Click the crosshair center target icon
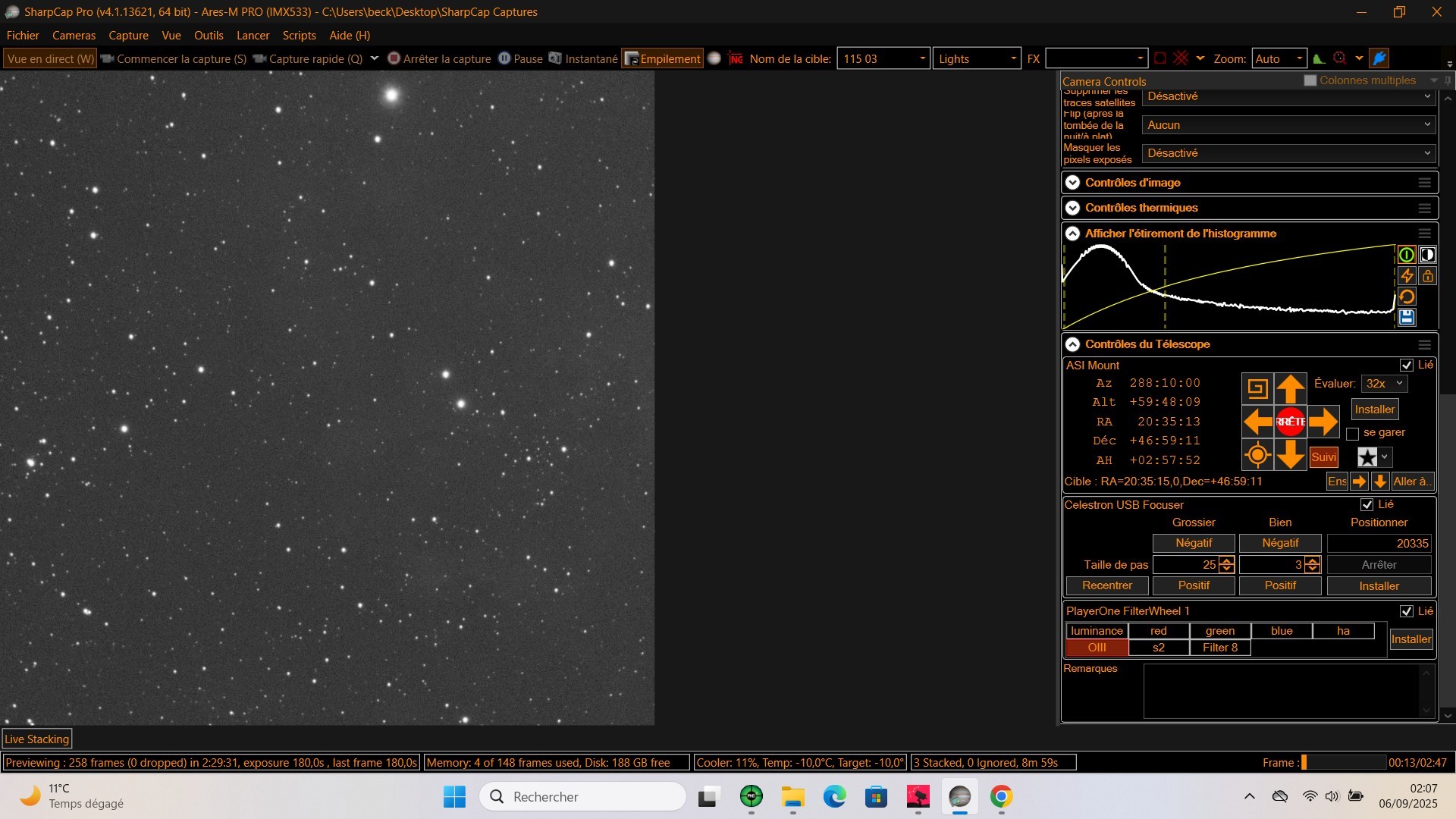The height and width of the screenshot is (819, 1456). (x=1257, y=455)
